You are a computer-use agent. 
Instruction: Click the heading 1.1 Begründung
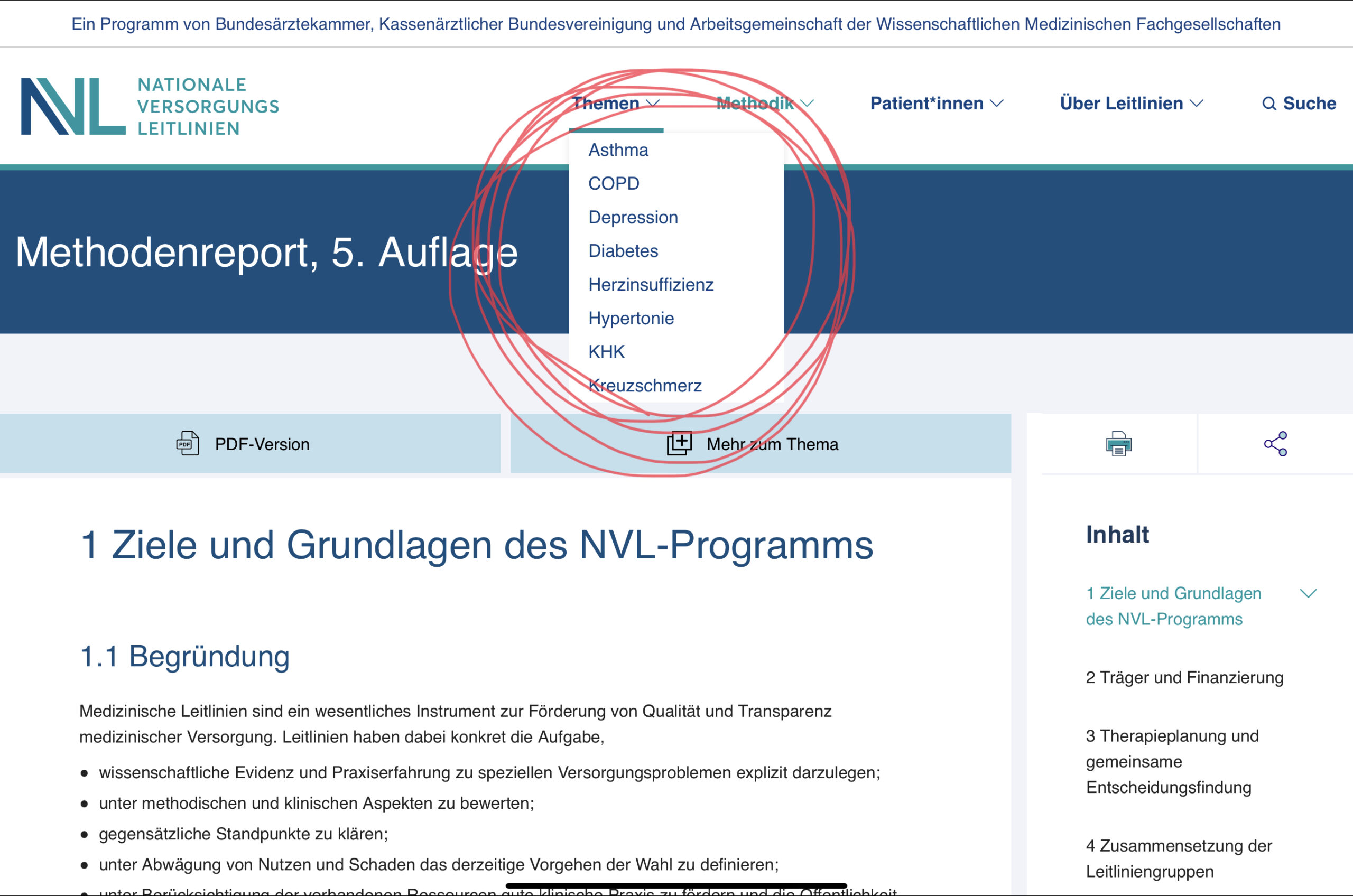(x=184, y=656)
